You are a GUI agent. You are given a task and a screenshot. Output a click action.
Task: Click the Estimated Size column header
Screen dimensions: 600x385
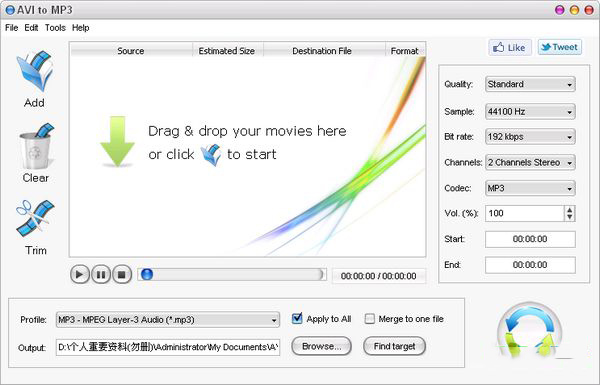[227, 51]
